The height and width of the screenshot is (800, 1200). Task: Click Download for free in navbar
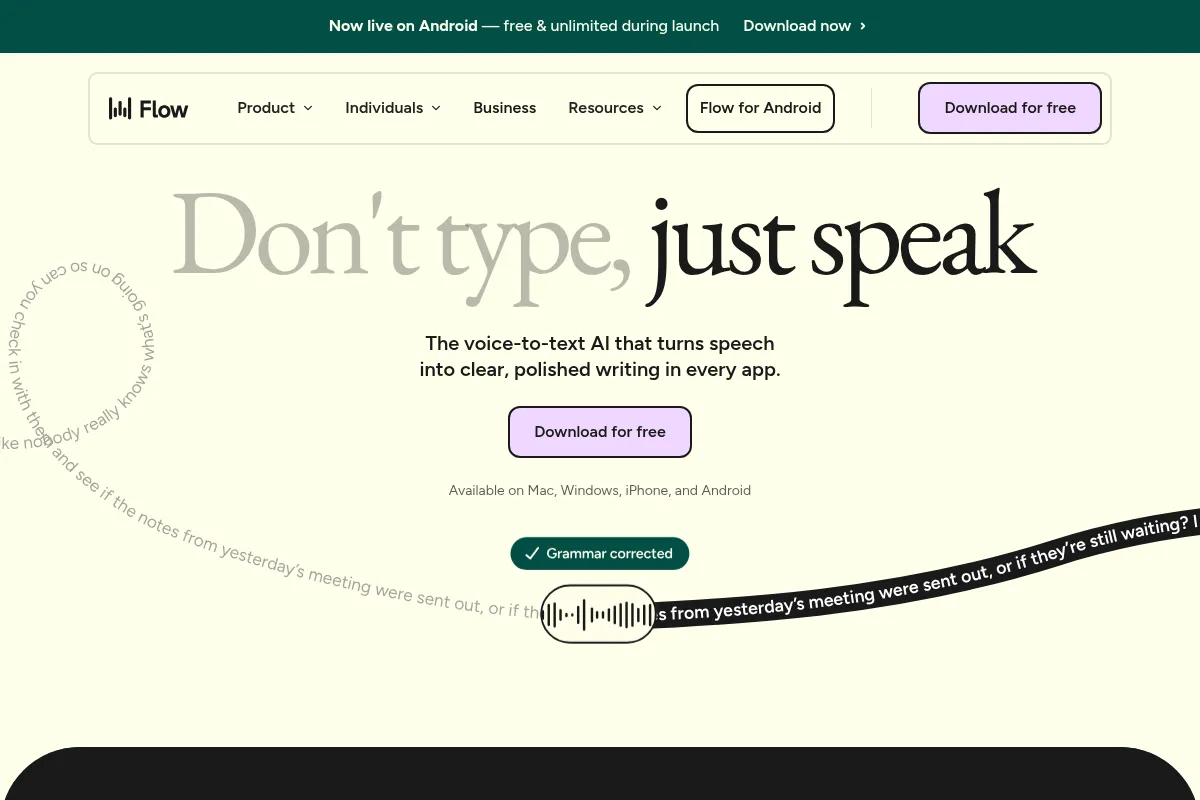pos(1010,108)
